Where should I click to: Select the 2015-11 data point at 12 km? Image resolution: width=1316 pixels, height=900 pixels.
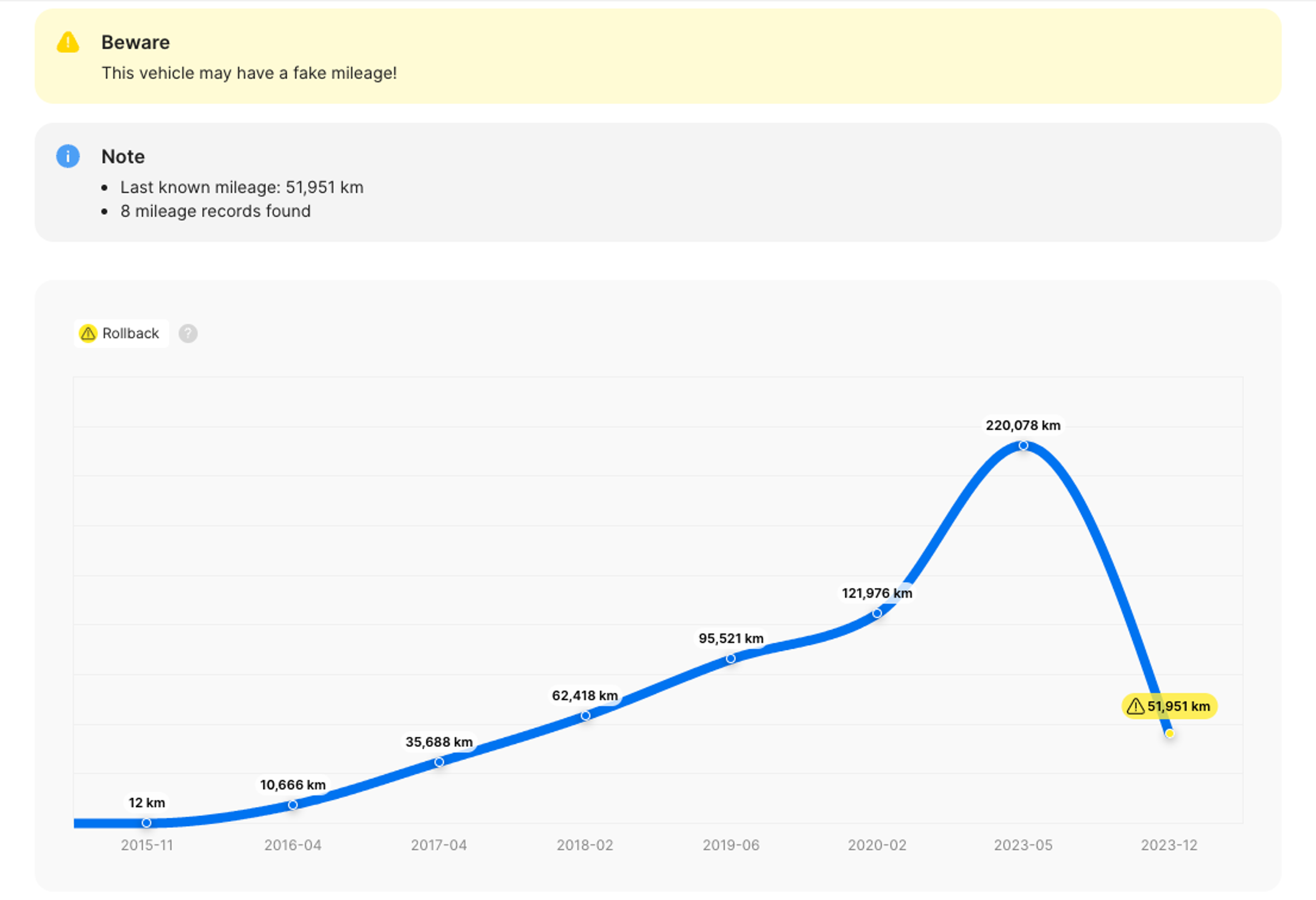click(x=147, y=823)
